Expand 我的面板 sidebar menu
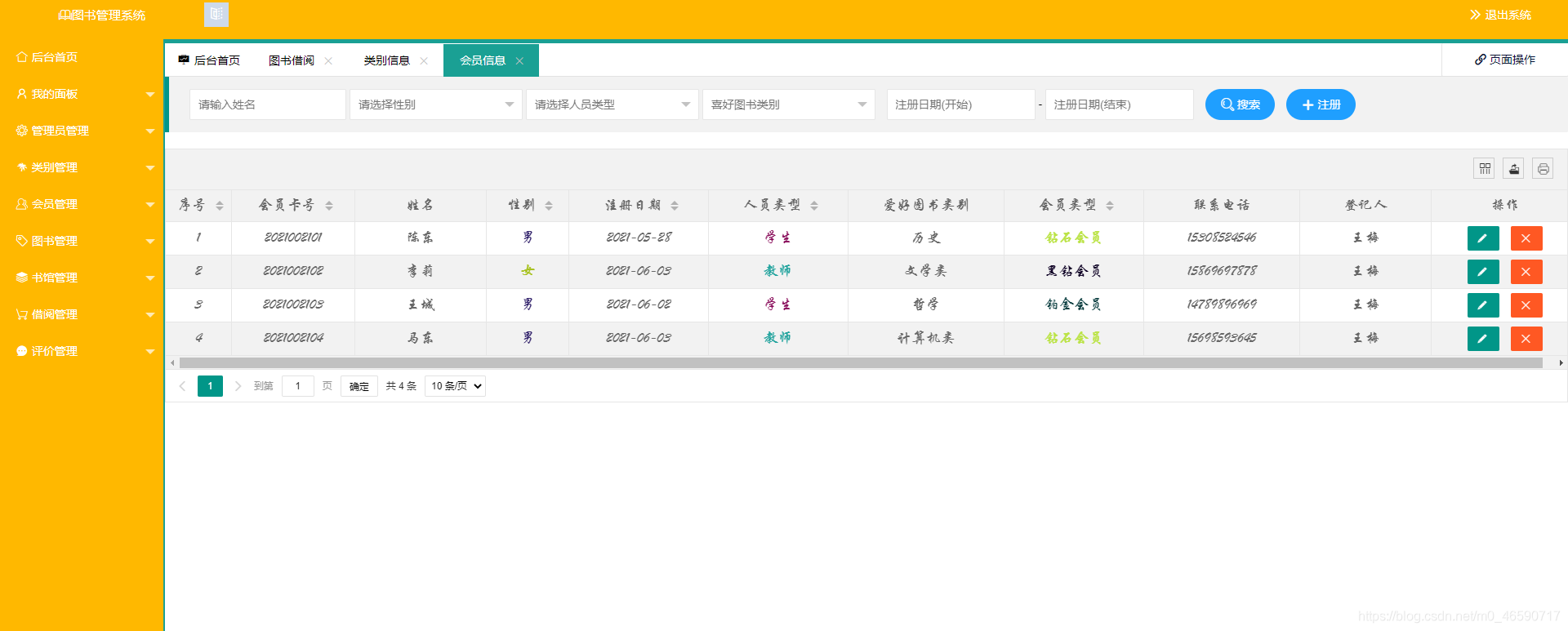Viewport: 1568px width, 631px height. [82, 94]
